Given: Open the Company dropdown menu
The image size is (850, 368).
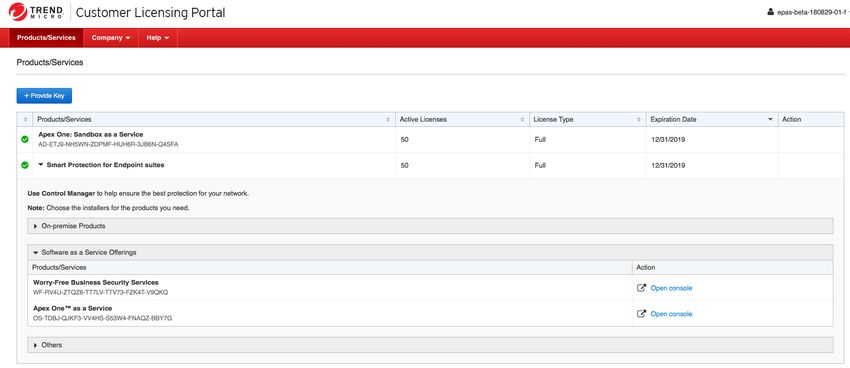Looking at the screenshot, I should (x=111, y=38).
